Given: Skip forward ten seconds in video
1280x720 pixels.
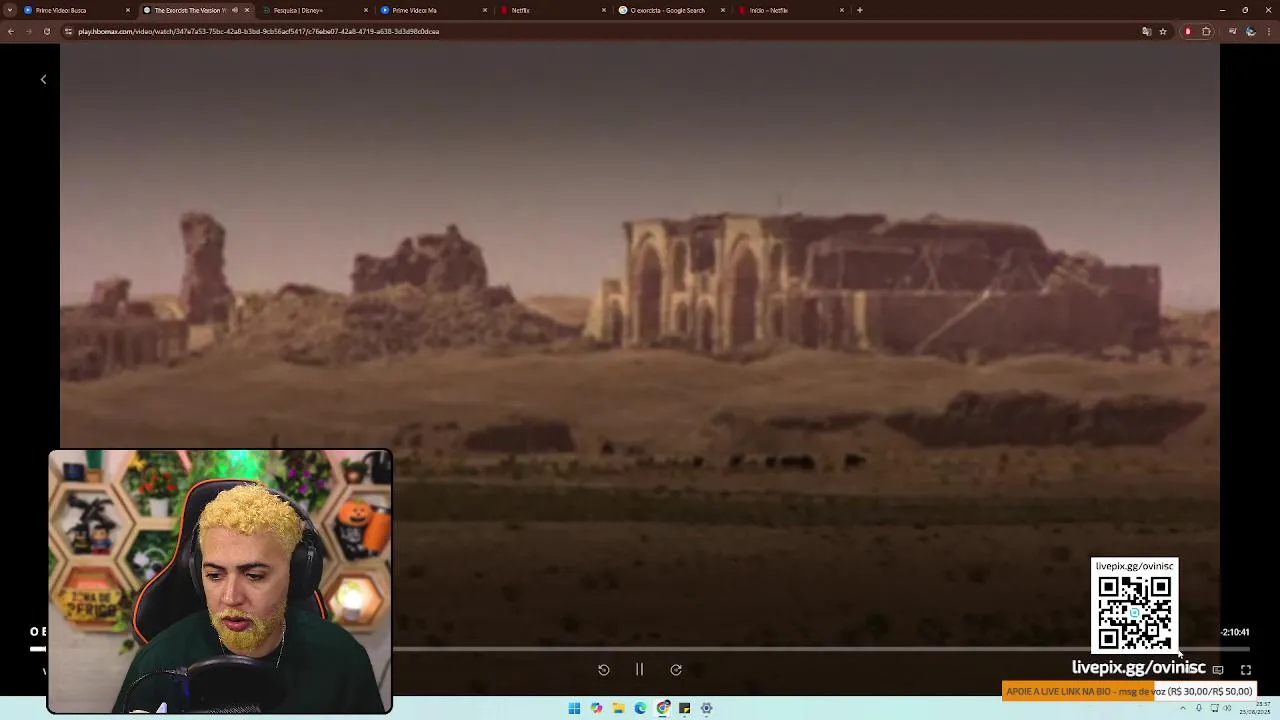Looking at the screenshot, I should (x=676, y=670).
